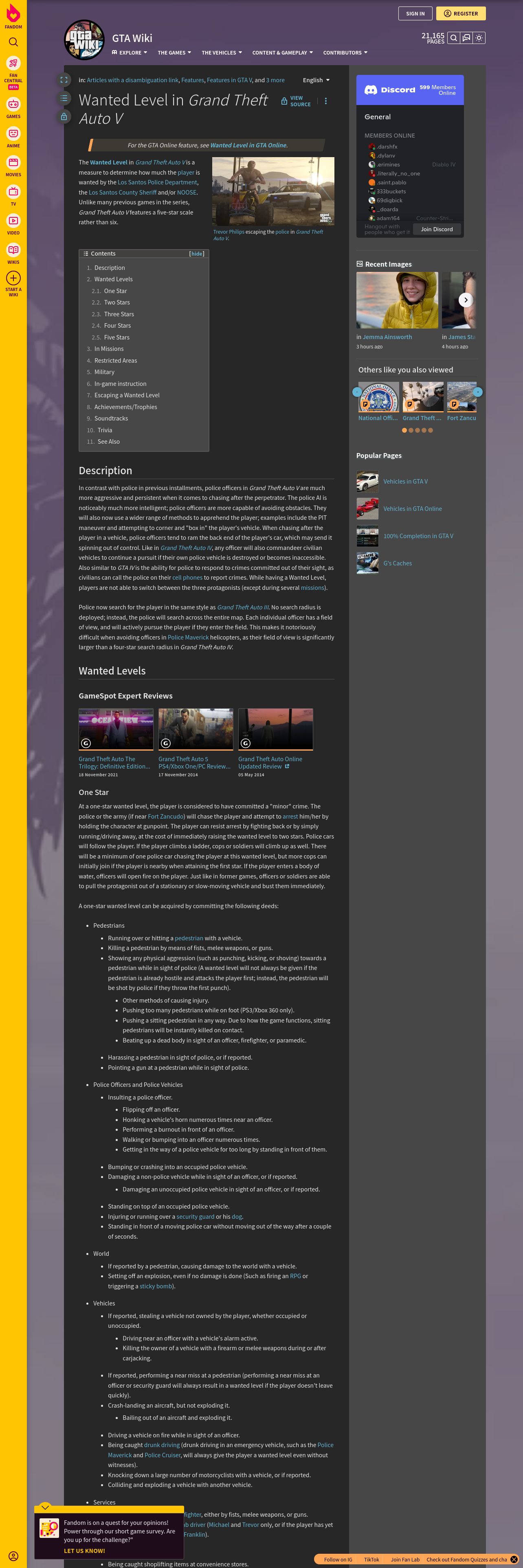The width and height of the screenshot is (523, 1568).
Task: Select middle carousel pagination dot
Action: point(417,430)
